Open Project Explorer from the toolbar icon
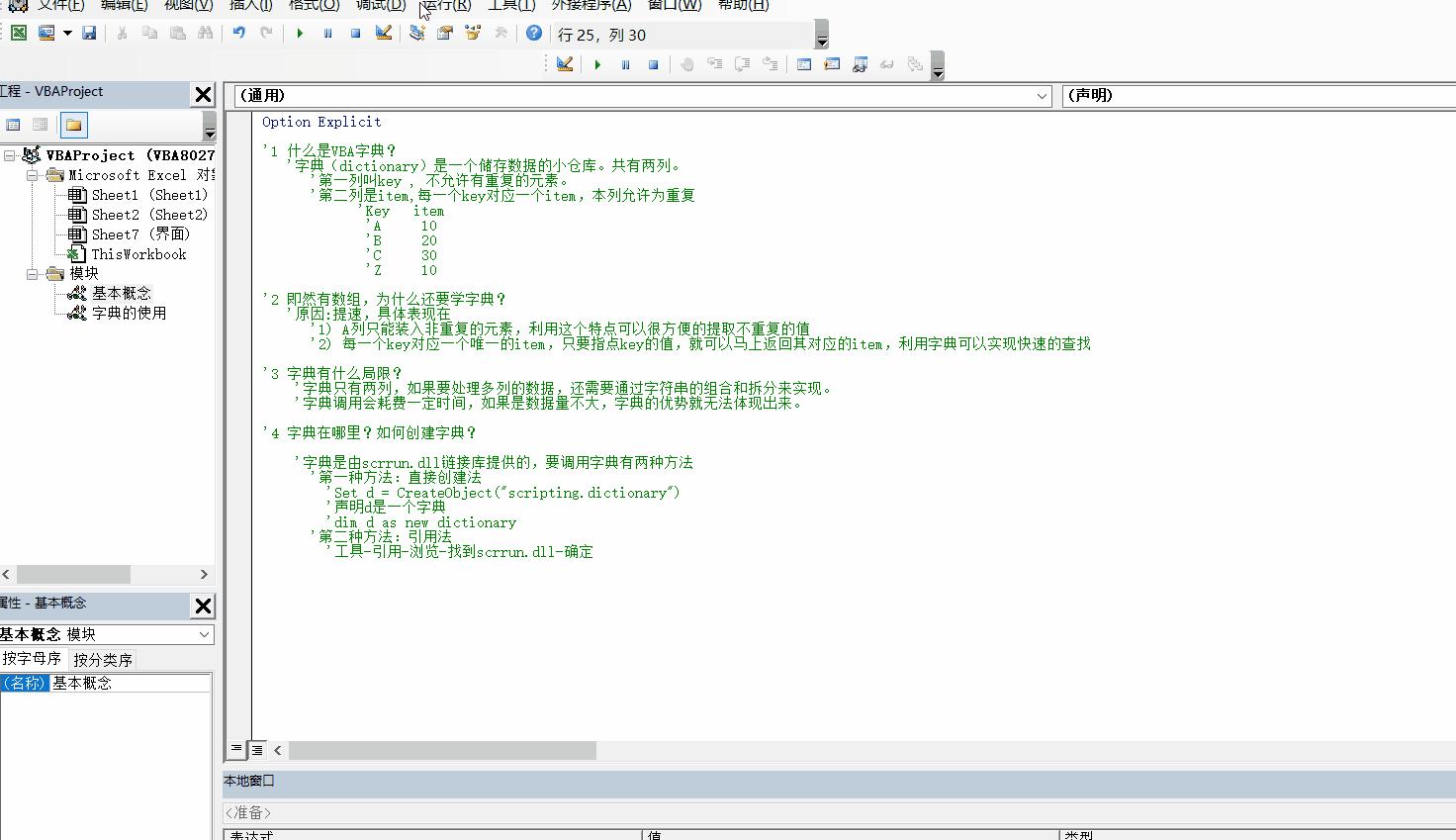The width and height of the screenshot is (1456, 840). click(x=416, y=34)
